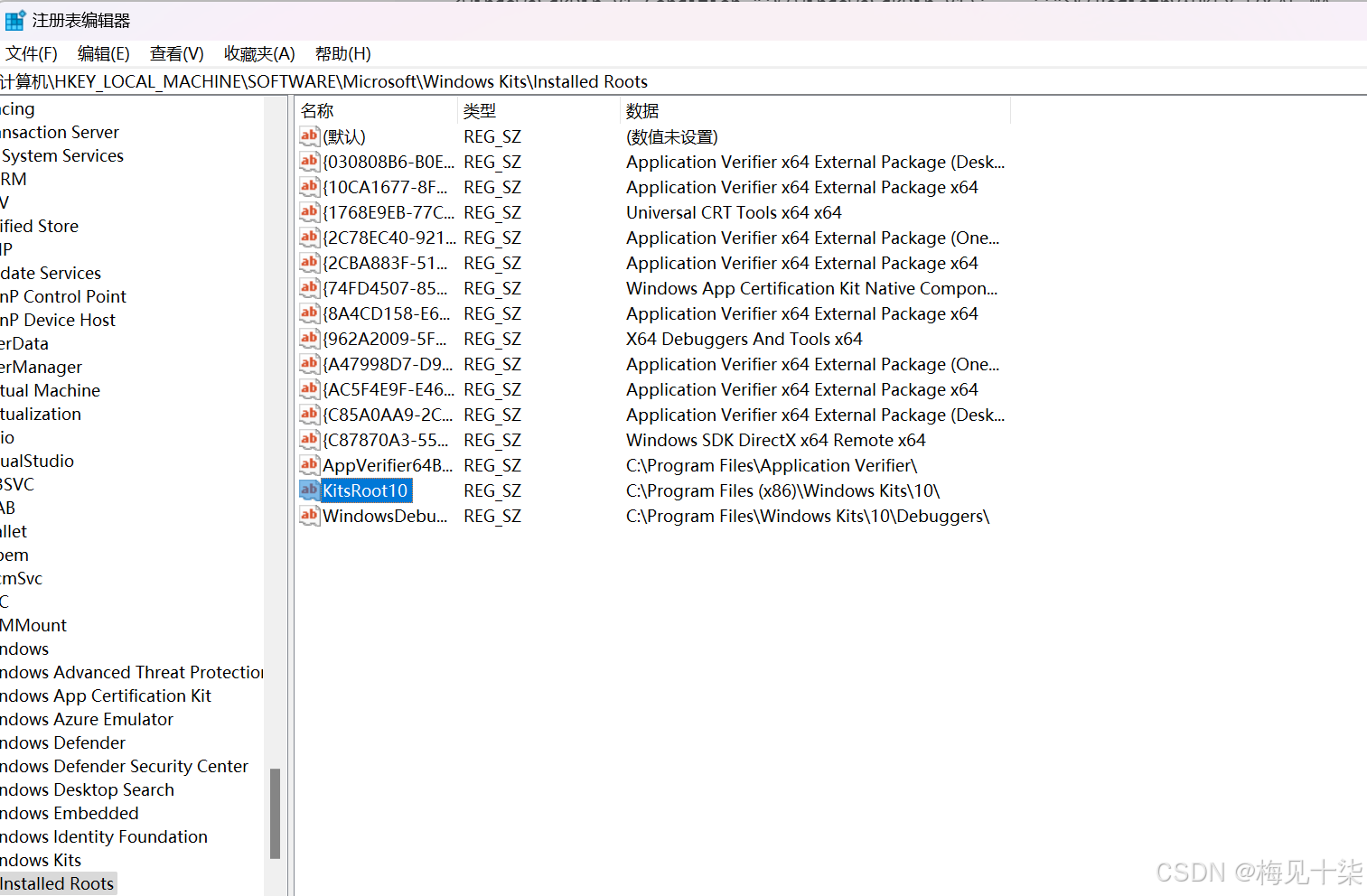Image resolution: width=1367 pixels, height=896 pixels.
Task: Click the ab icon beside {962A2009 value
Action: 308,339
